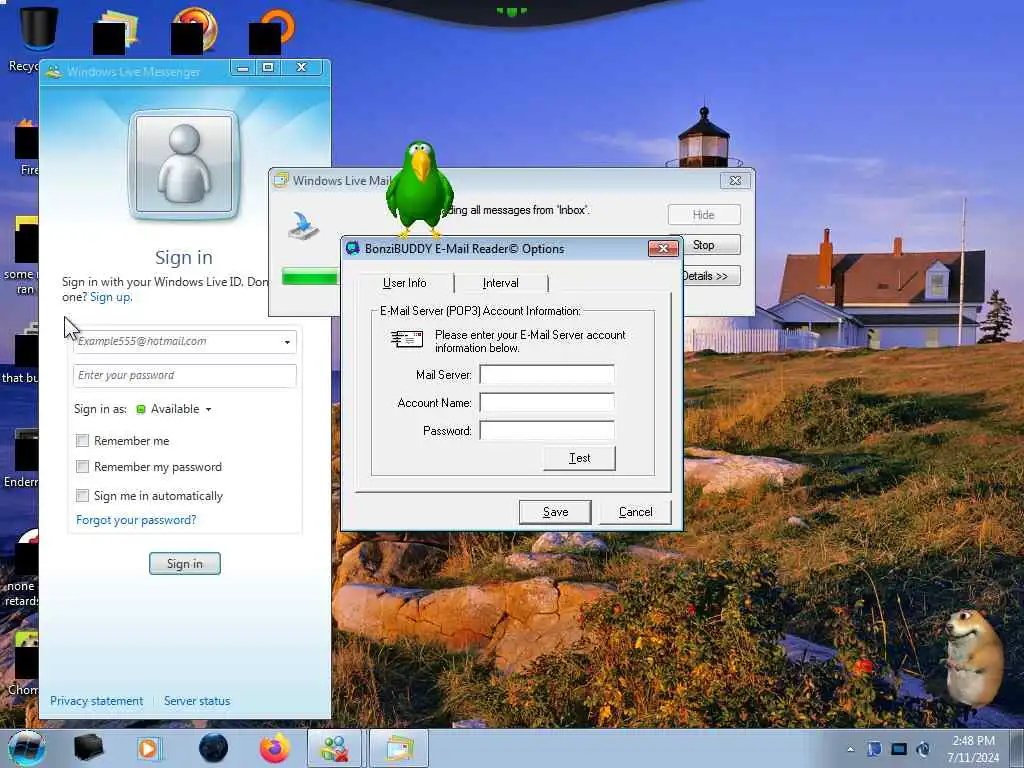Click the envelope icon in POP3 info
Image resolution: width=1024 pixels, height=768 pixels.
tap(407, 339)
